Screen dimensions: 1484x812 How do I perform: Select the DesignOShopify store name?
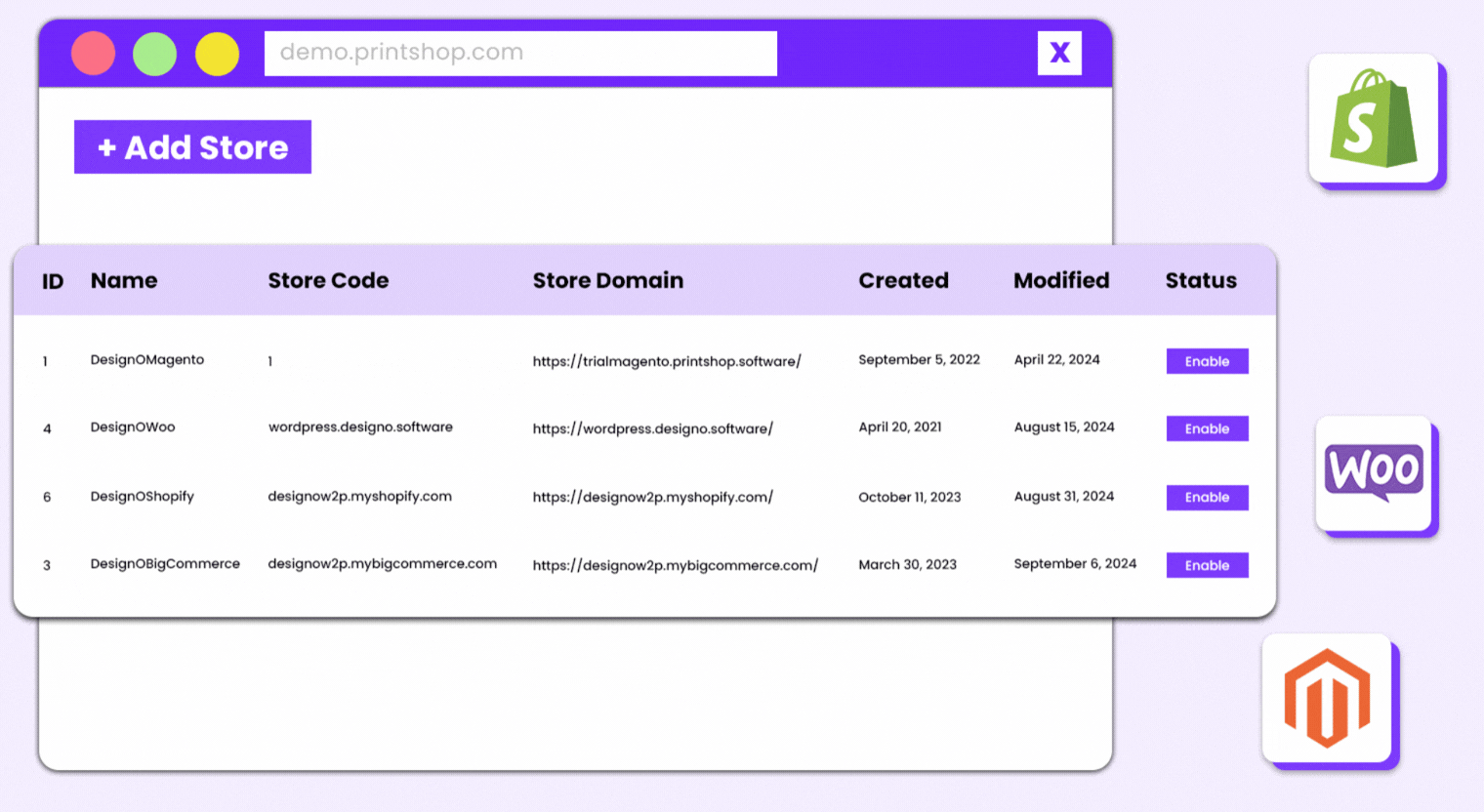tap(143, 497)
